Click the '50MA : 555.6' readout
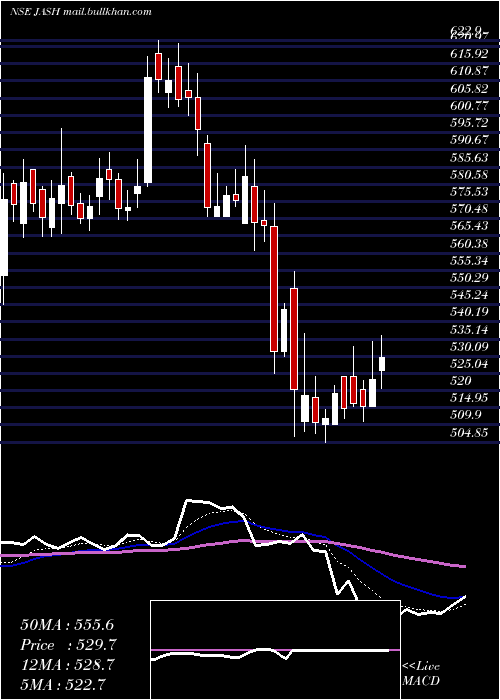This screenshot has width=500, height=700. point(69,625)
